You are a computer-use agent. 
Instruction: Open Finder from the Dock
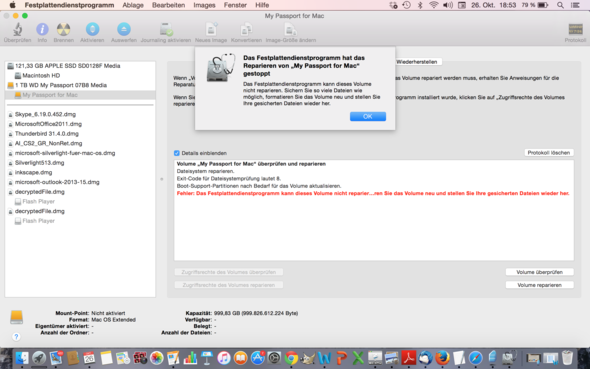coord(22,358)
